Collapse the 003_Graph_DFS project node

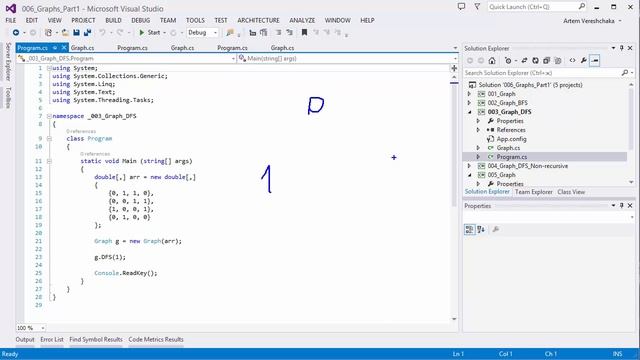click(x=469, y=112)
